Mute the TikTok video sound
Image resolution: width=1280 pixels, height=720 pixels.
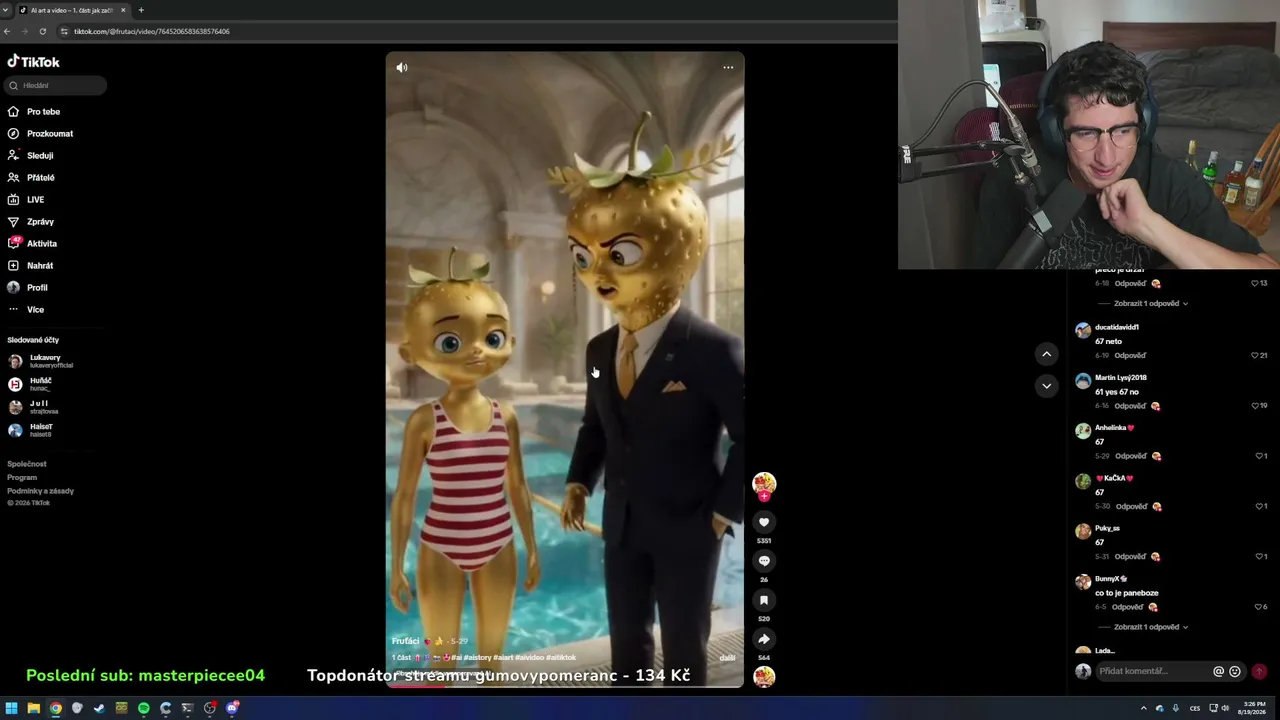click(x=402, y=68)
